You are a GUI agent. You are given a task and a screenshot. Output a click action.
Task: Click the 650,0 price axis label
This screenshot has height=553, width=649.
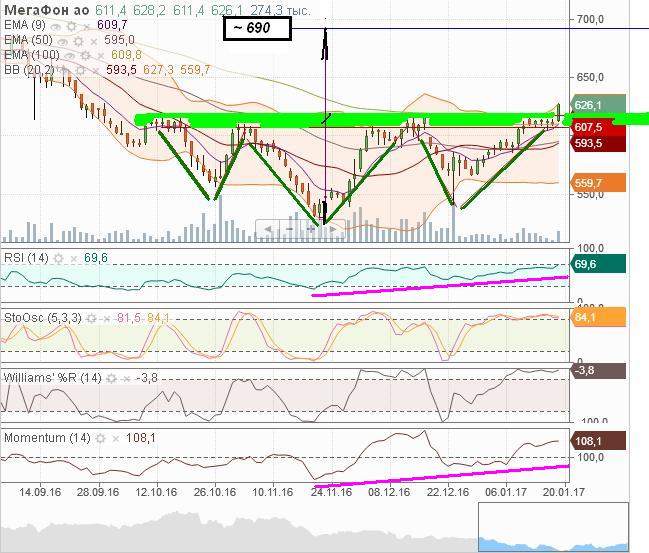click(x=590, y=77)
